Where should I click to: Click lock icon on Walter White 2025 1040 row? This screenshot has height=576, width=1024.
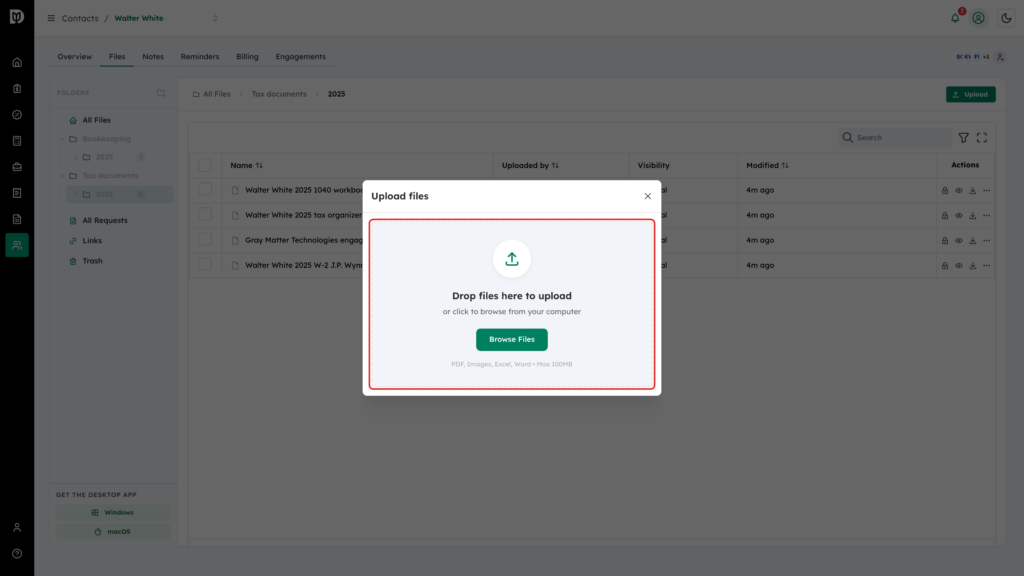(945, 191)
